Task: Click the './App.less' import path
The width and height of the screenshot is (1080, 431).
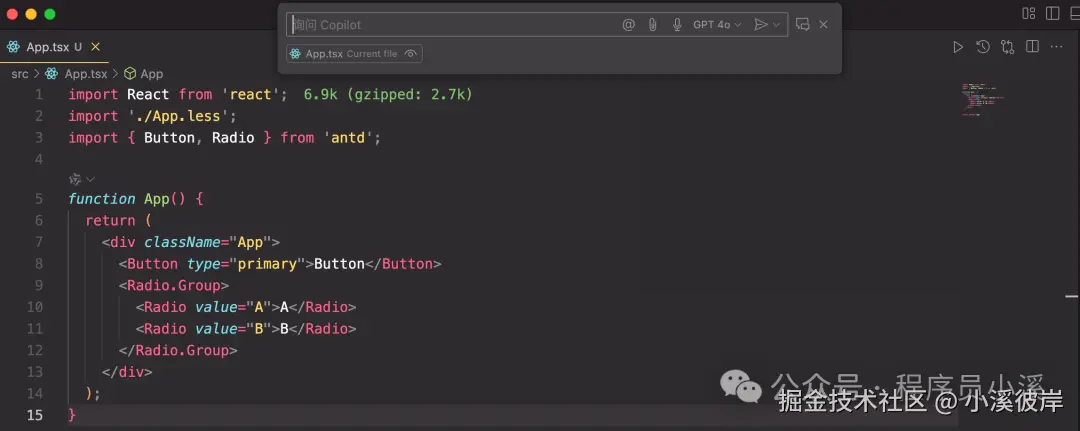Action: 178,116
